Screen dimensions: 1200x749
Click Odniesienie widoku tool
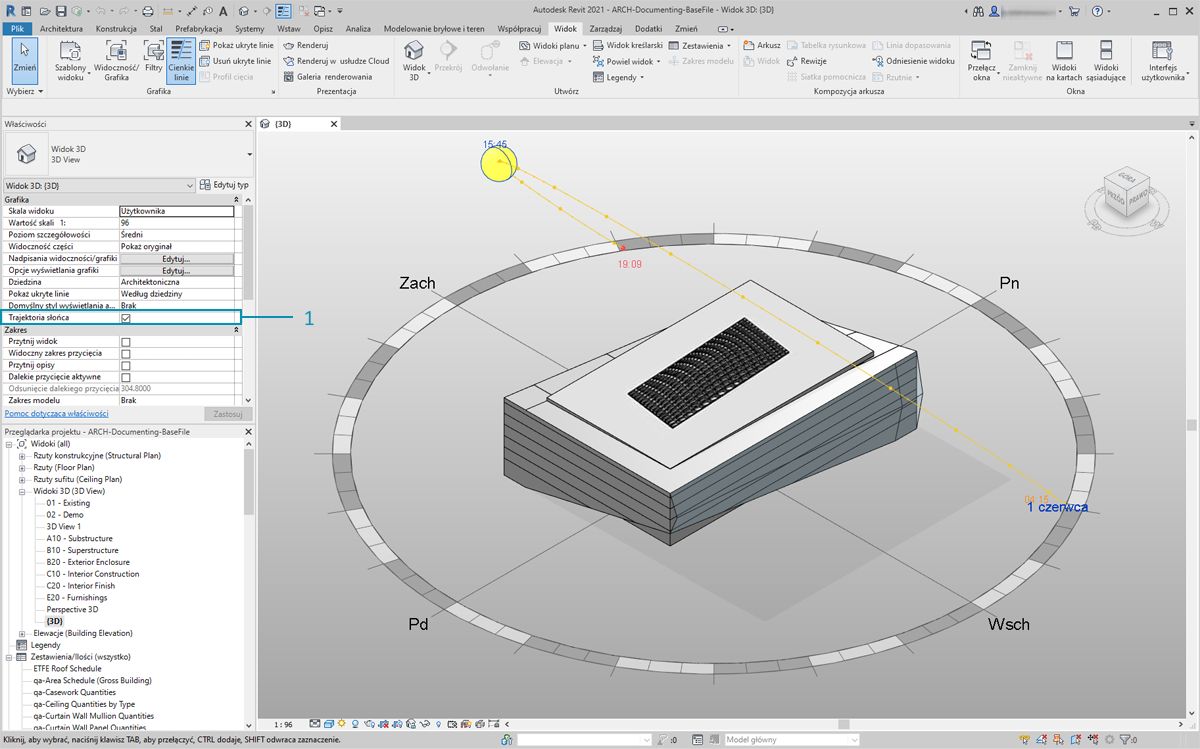click(x=913, y=61)
